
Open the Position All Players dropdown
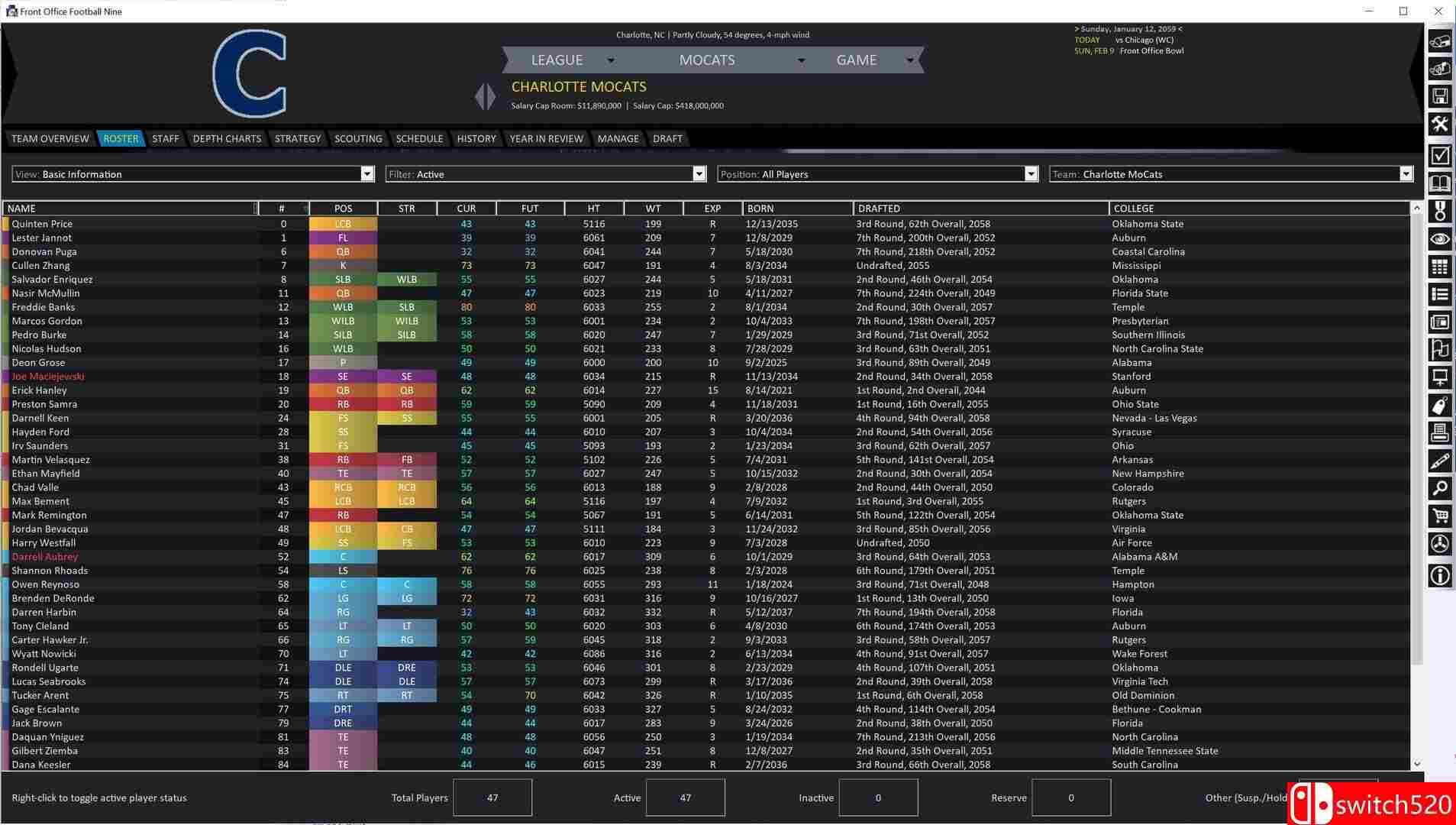1031,174
